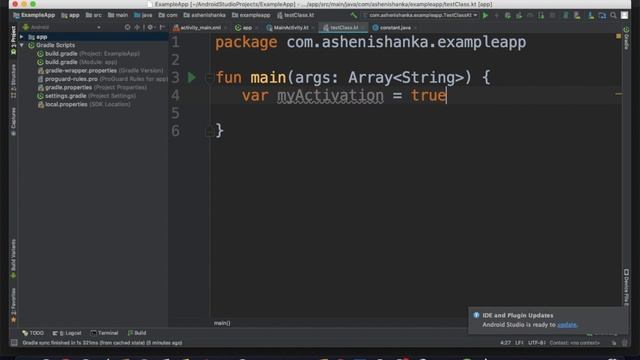
Task: Click the Gradle sync finished status message
Action: [x=102, y=343]
